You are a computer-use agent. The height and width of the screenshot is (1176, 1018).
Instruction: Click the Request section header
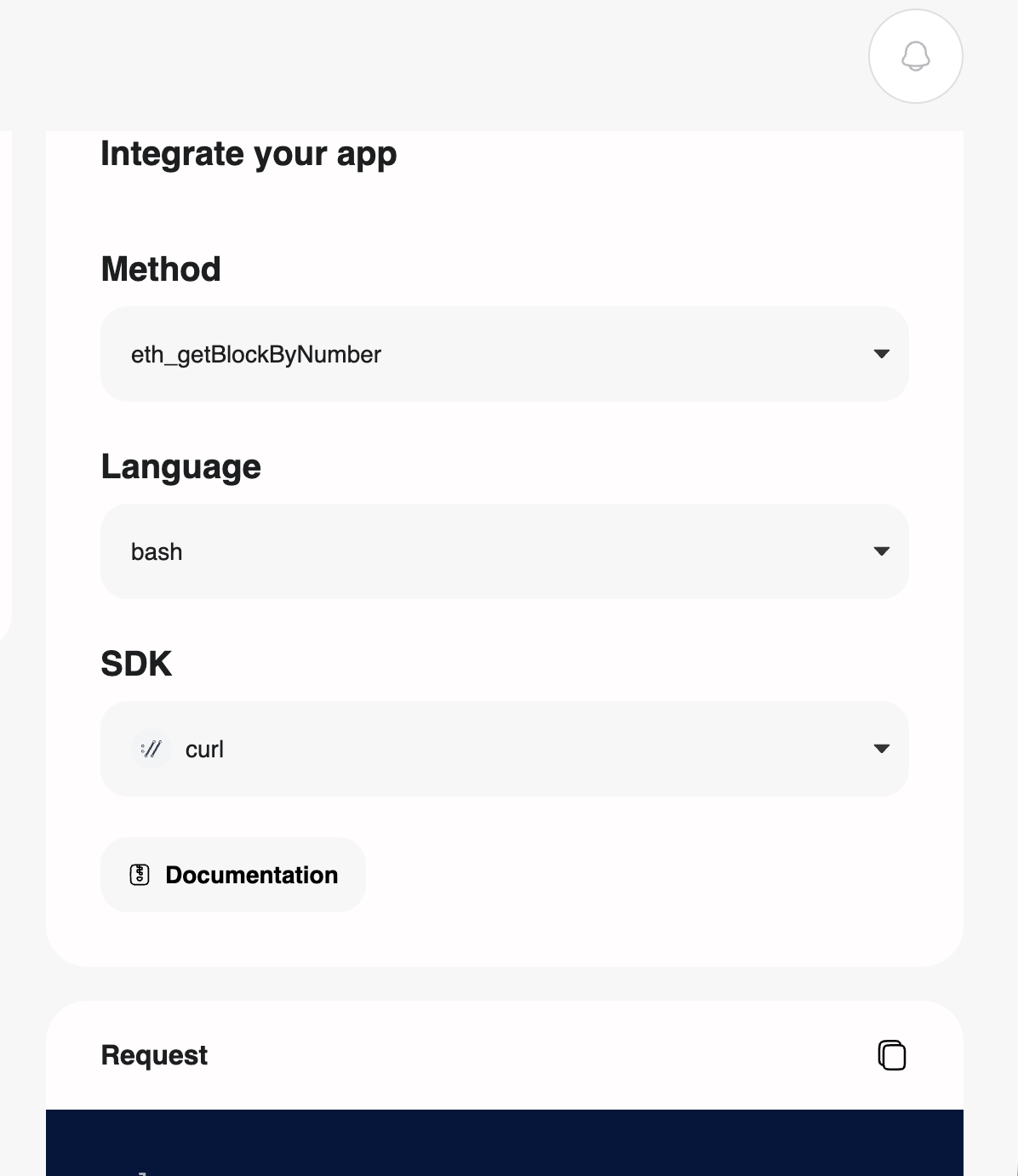(153, 1054)
